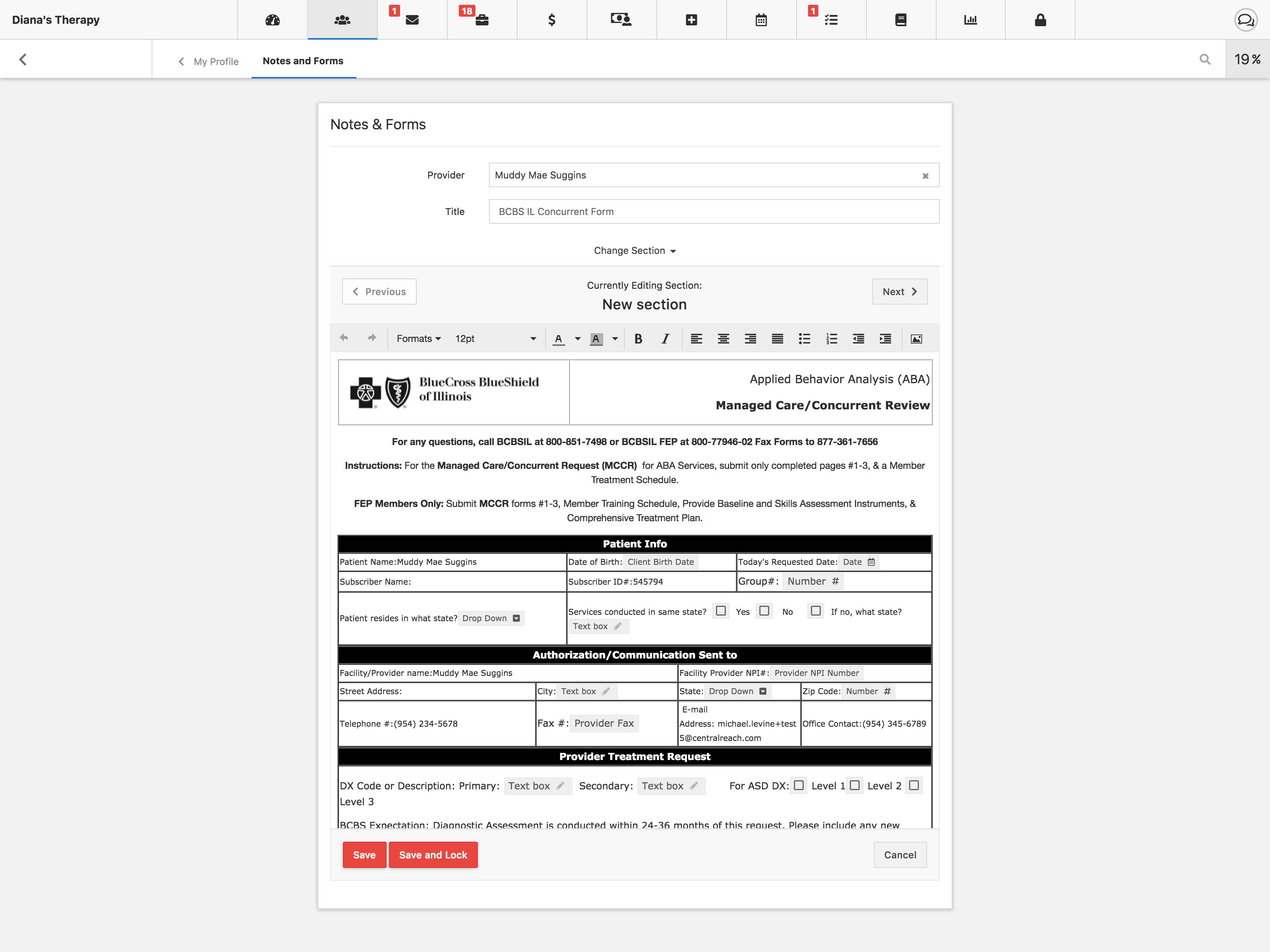Decrease indent in editor
The width and height of the screenshot is (1270, 952).
click(x=858, y=339)
